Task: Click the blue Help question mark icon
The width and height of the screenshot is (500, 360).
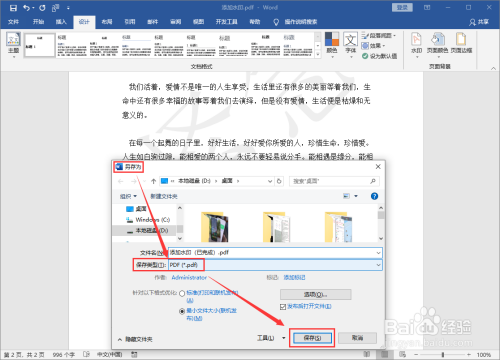Action: (x=374, y=196)
